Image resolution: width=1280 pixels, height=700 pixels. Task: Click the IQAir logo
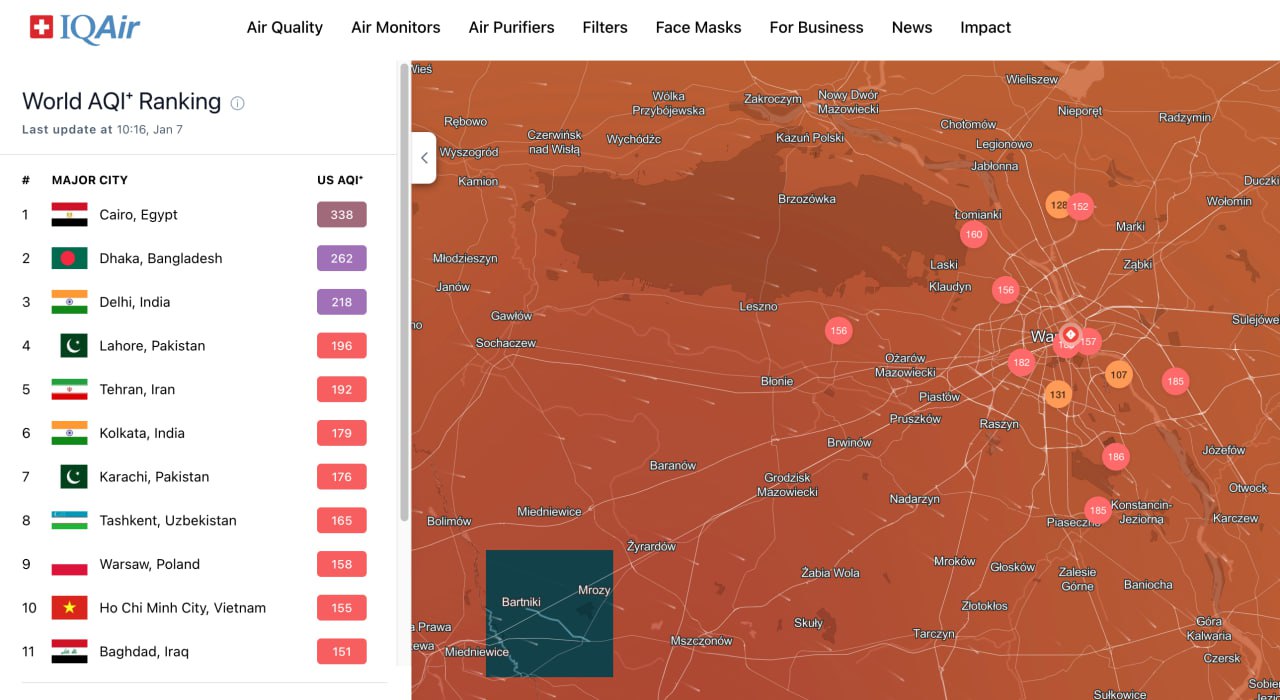click(85, 28)
